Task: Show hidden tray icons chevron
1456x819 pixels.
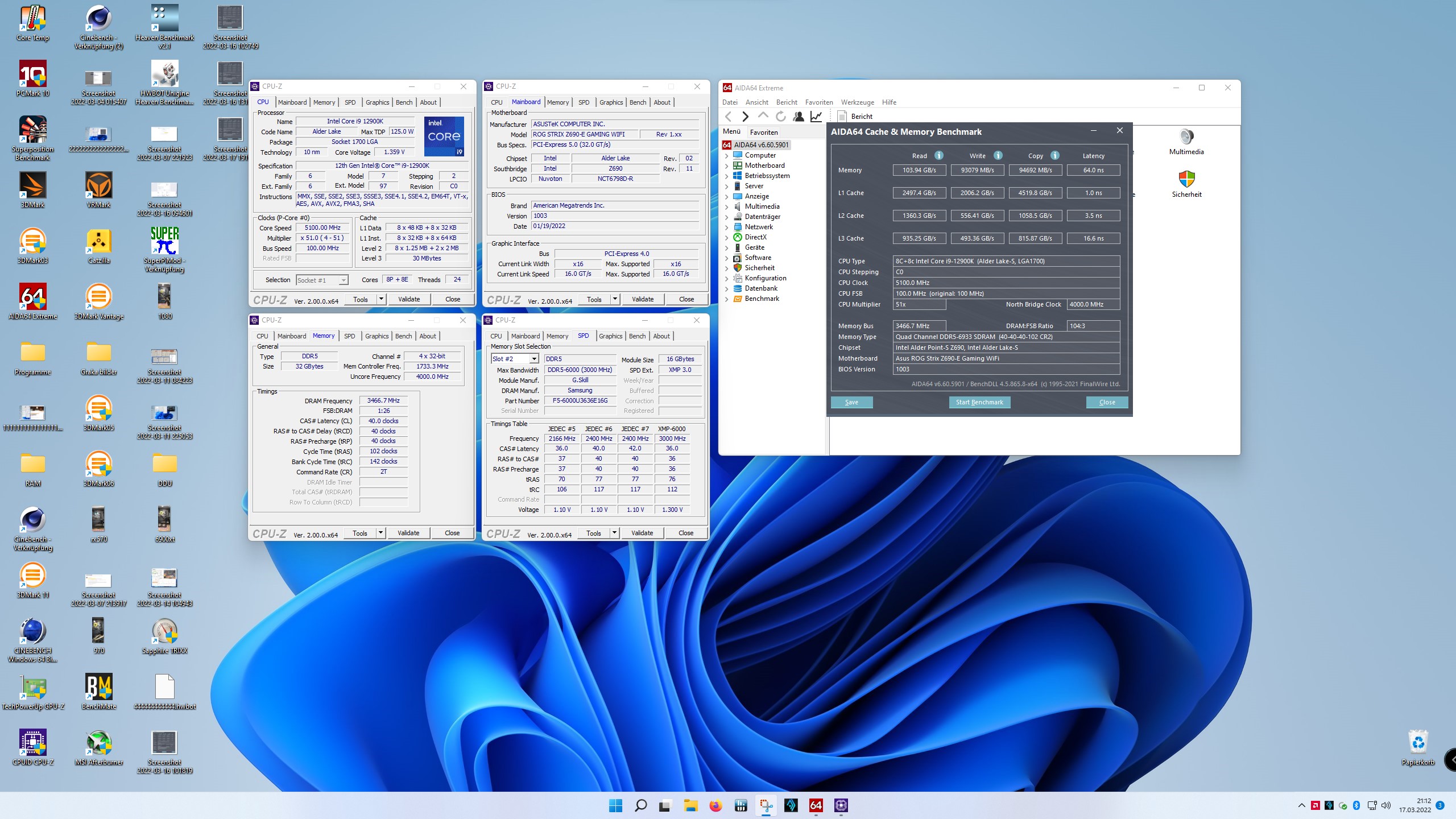Action: (1301, 805)
